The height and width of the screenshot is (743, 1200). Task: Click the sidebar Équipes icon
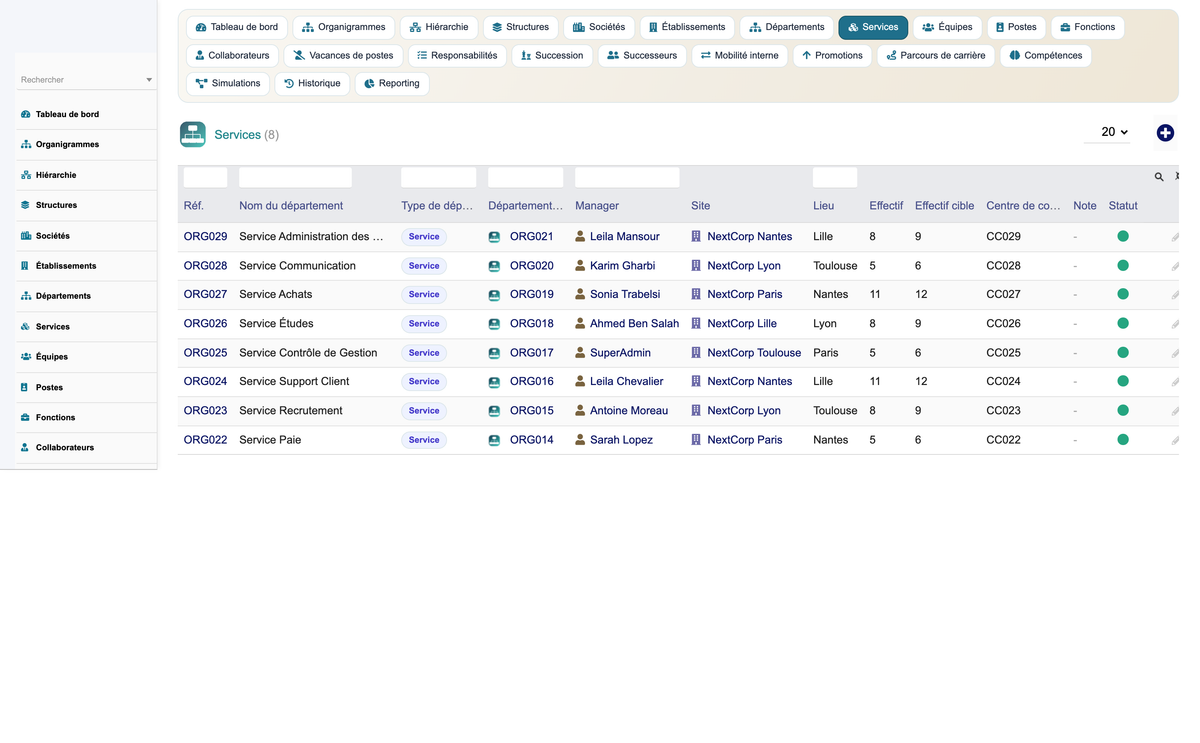click(26, 357)
